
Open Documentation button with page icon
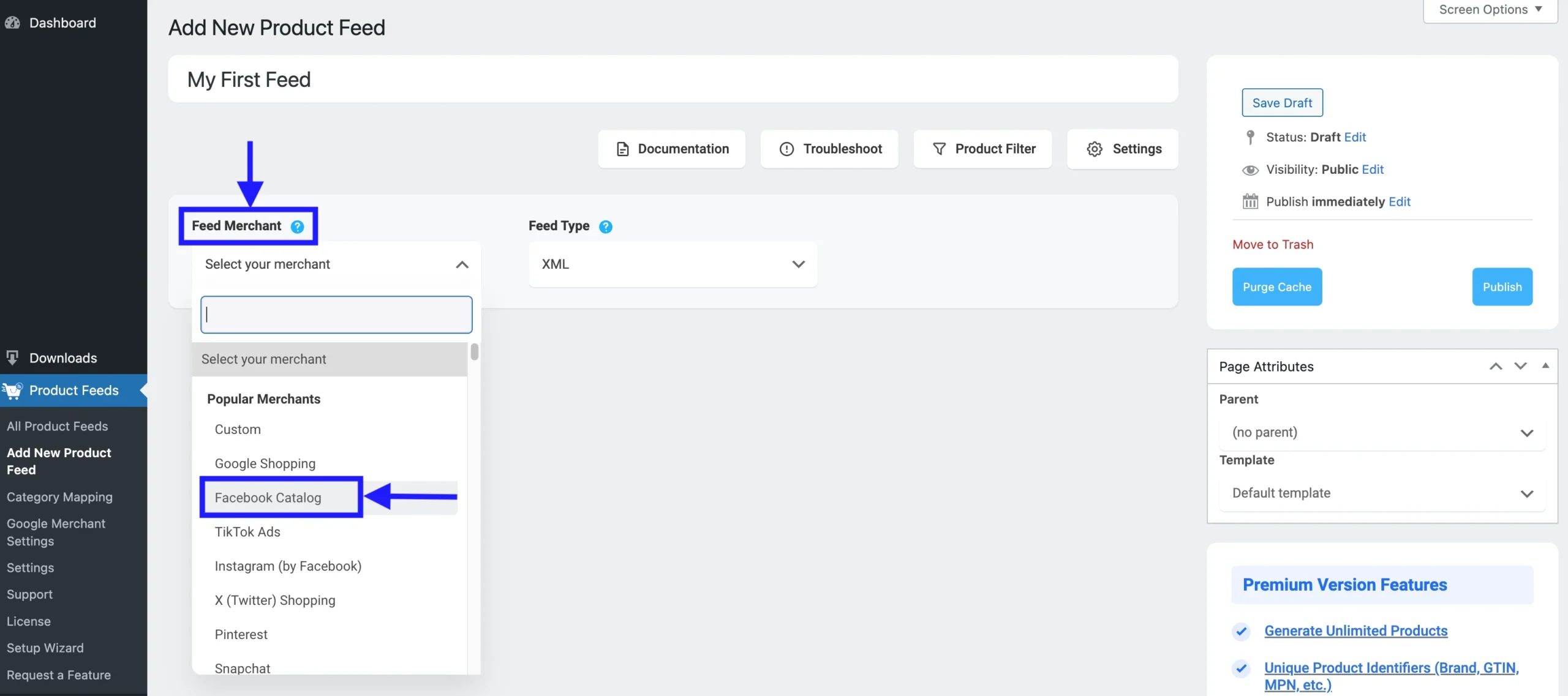coord(671,149)
